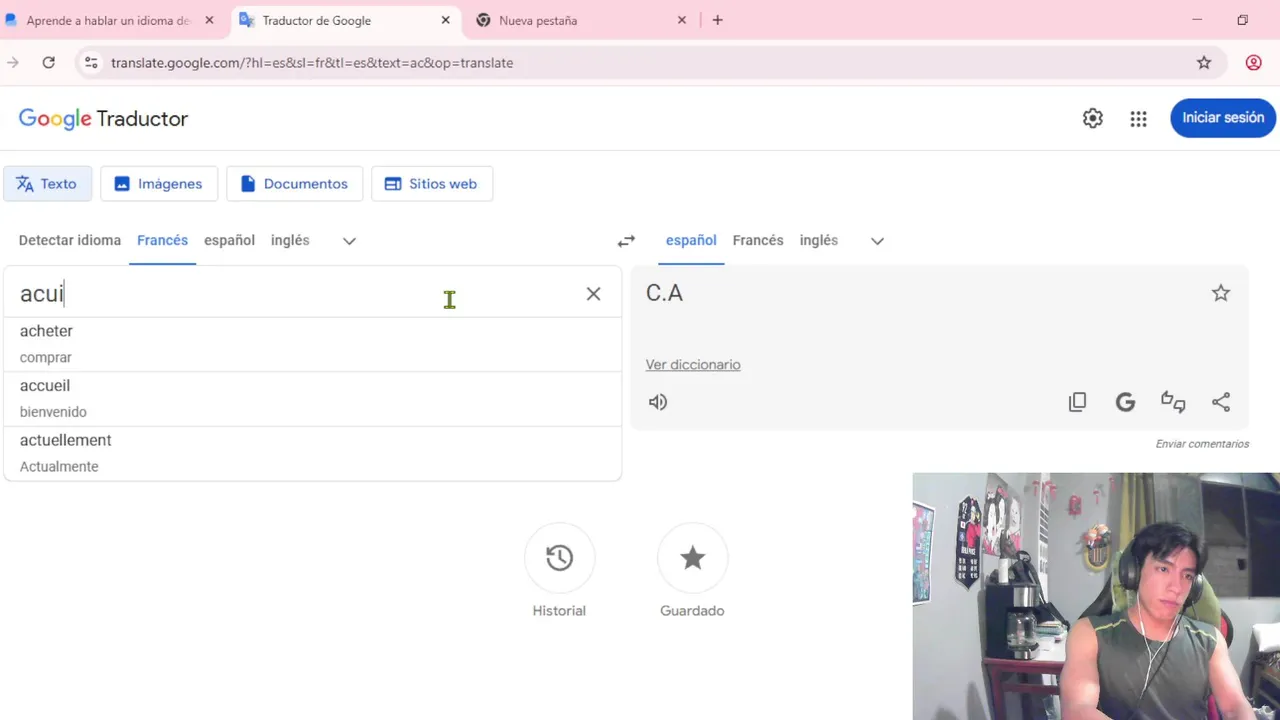Pick the actuellement suggestion
1280x720 pixels.
pyautogui.click(x=312, y=453)
